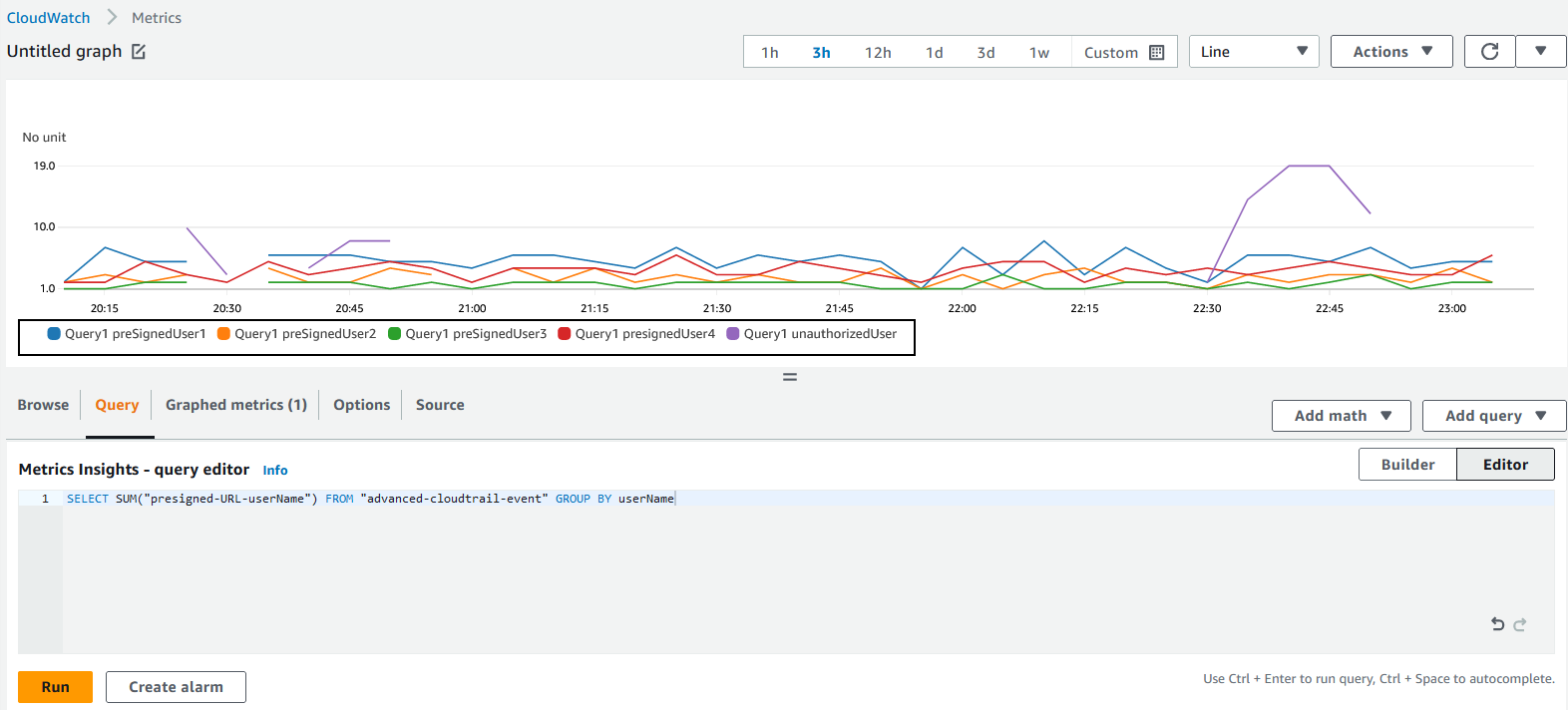1568x710 pixels.
Task: Click the line number 1 in editor gutter
Action: click(44, 499)
